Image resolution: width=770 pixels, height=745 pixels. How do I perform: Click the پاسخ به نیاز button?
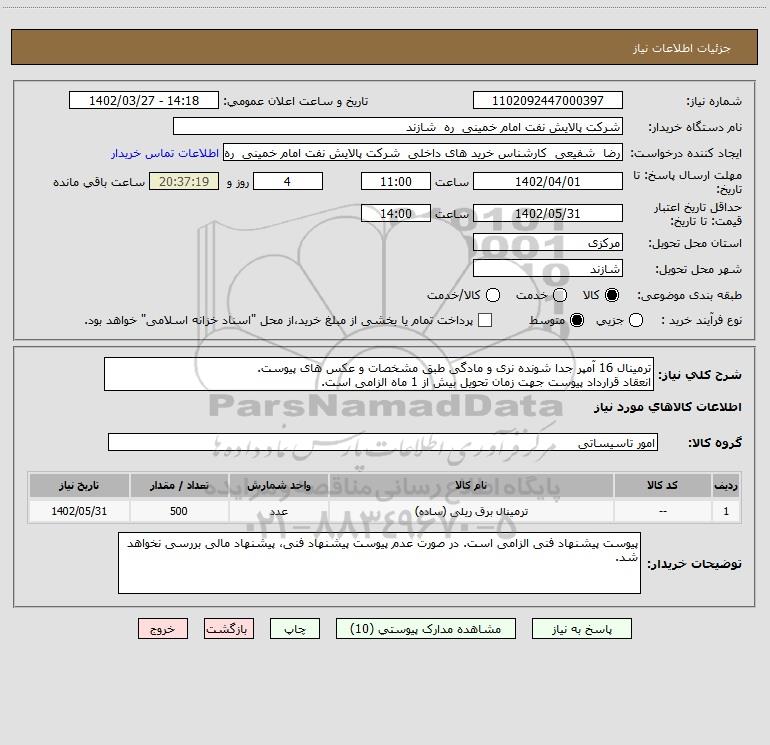click(x=581, y=629)
